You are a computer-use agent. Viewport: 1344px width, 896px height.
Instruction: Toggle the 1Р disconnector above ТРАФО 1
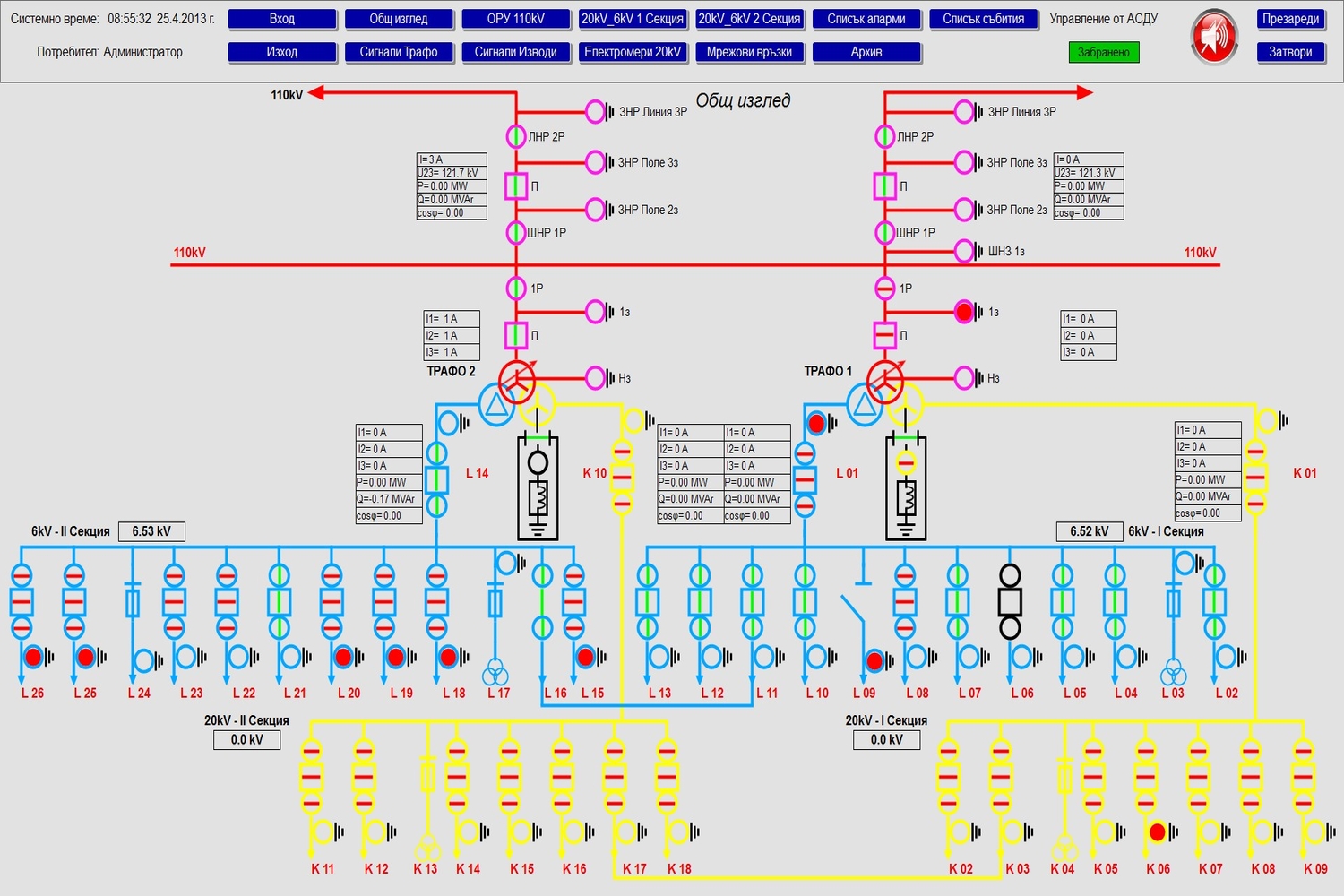click(x=885, y=289)
